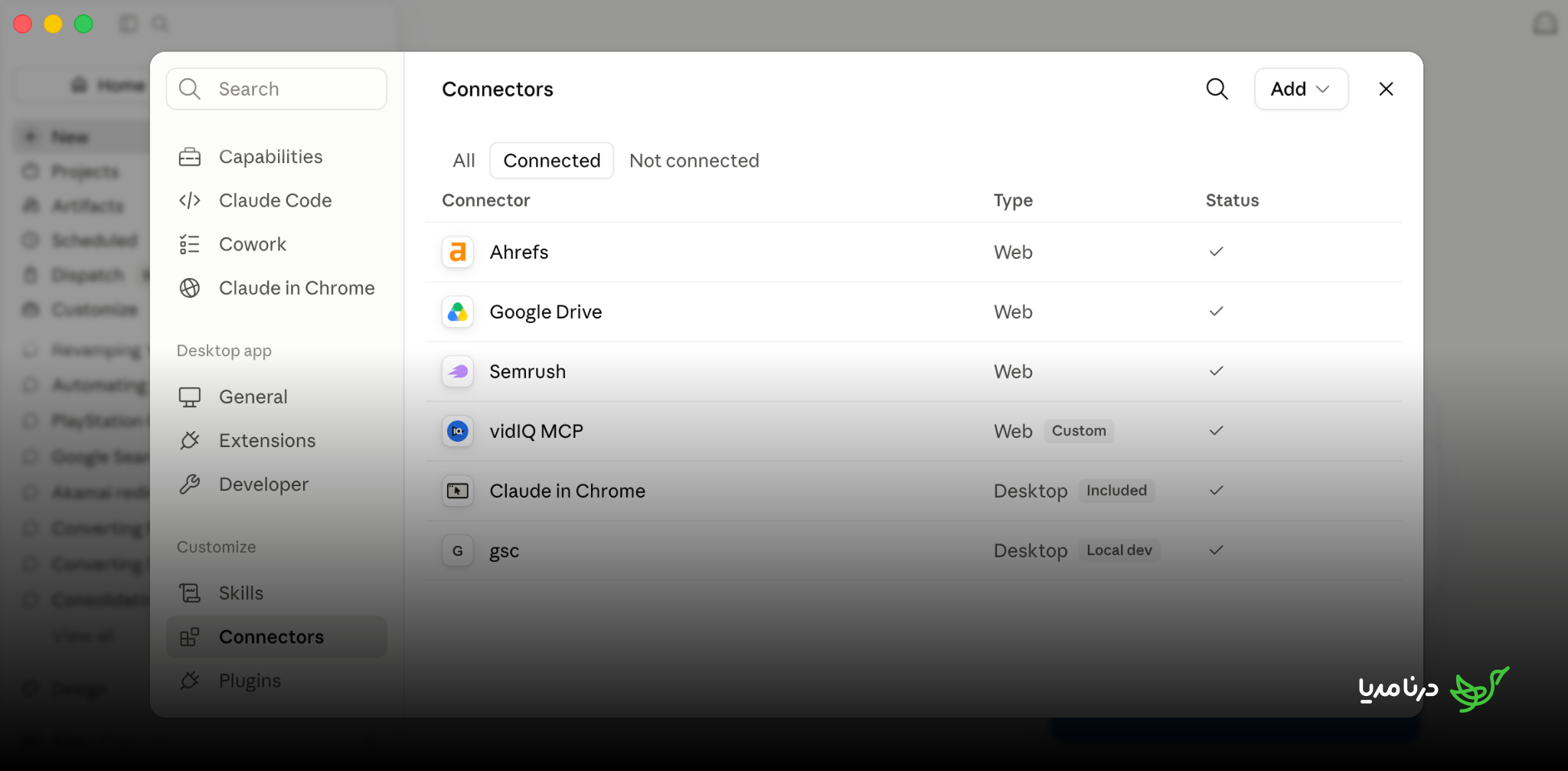
Task: Select the Connected tab
Action: [x=552, y=161]
